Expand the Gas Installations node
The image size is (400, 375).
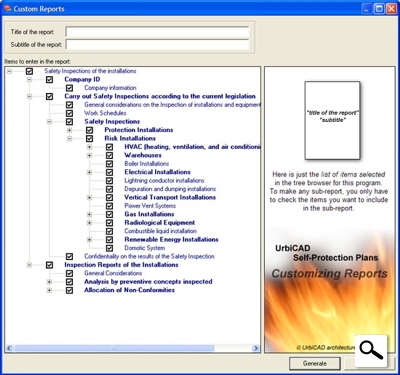tap(89, 214)
